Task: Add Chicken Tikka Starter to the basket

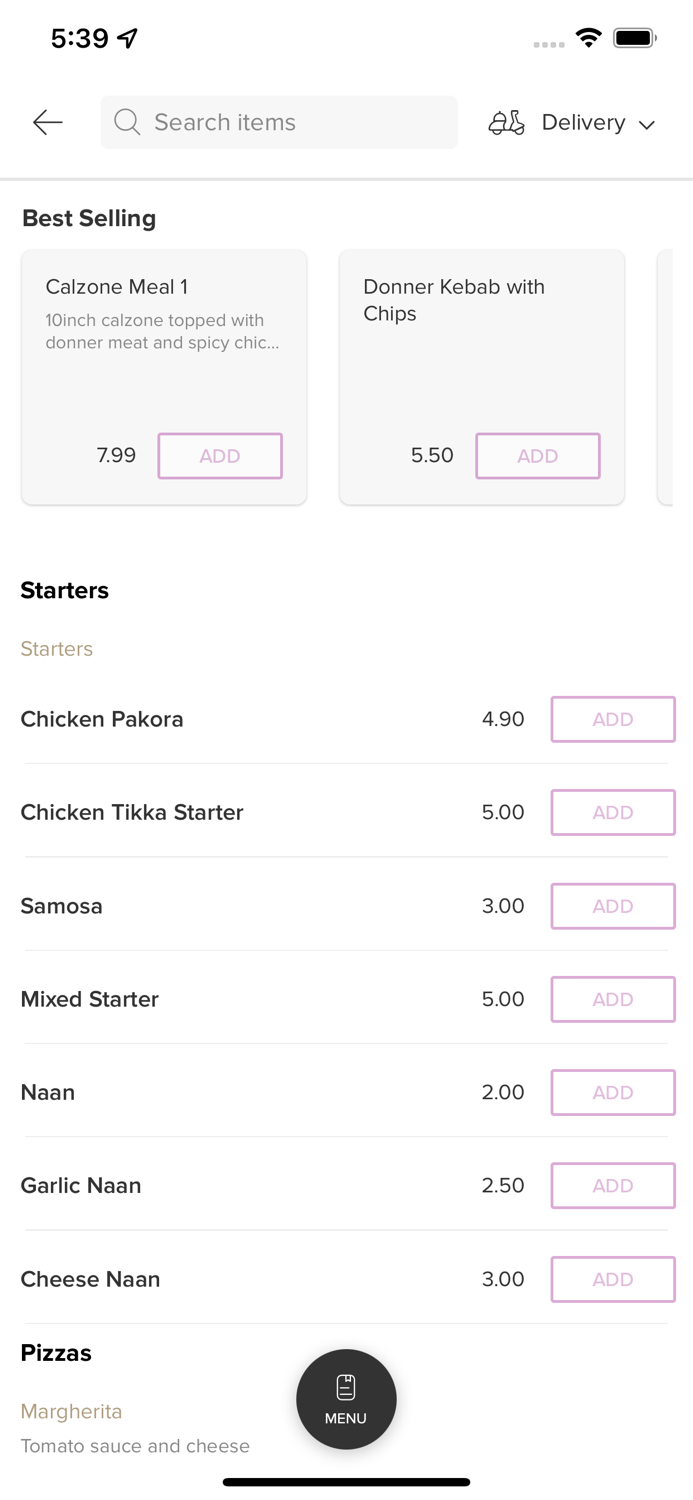Action: tap(612, 812)
